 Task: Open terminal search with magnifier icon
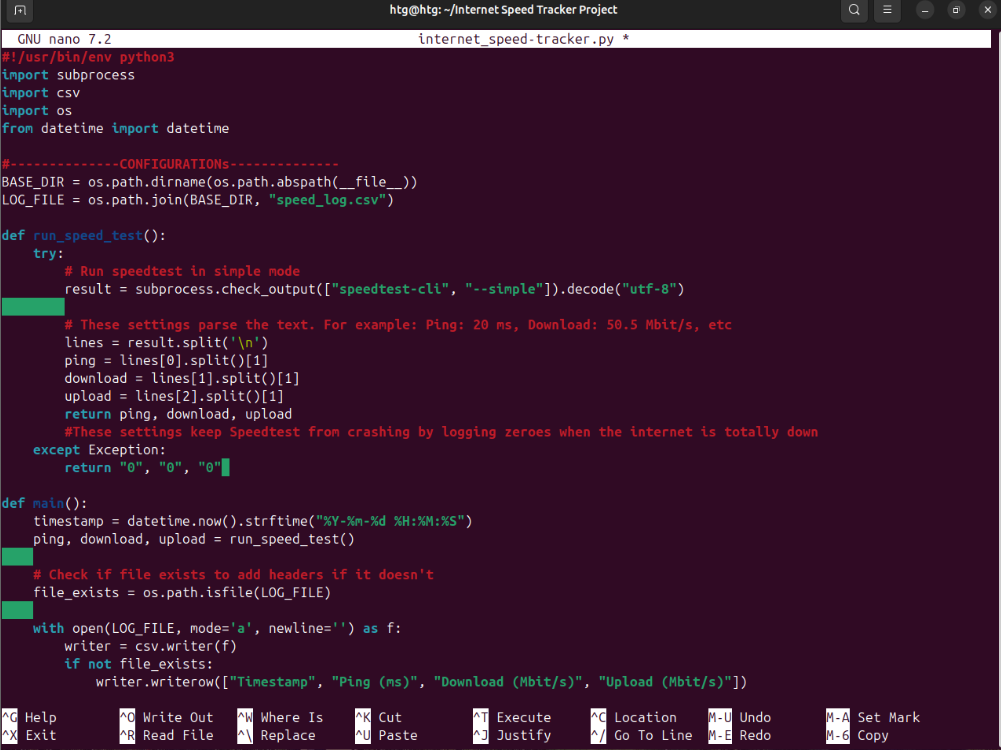point(854,10)
